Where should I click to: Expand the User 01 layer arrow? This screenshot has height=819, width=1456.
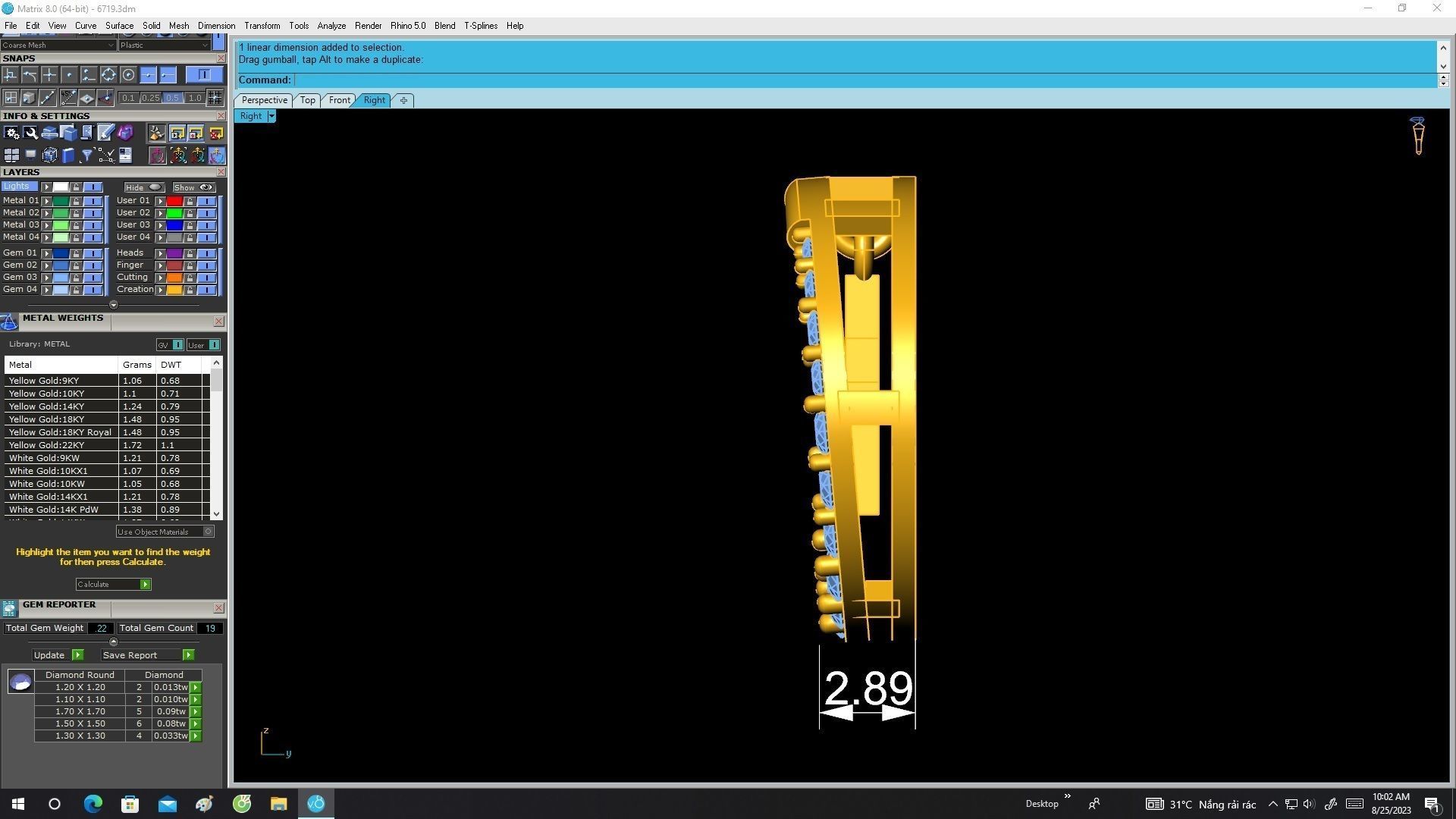pyautogui.click(x=160, y=201)
